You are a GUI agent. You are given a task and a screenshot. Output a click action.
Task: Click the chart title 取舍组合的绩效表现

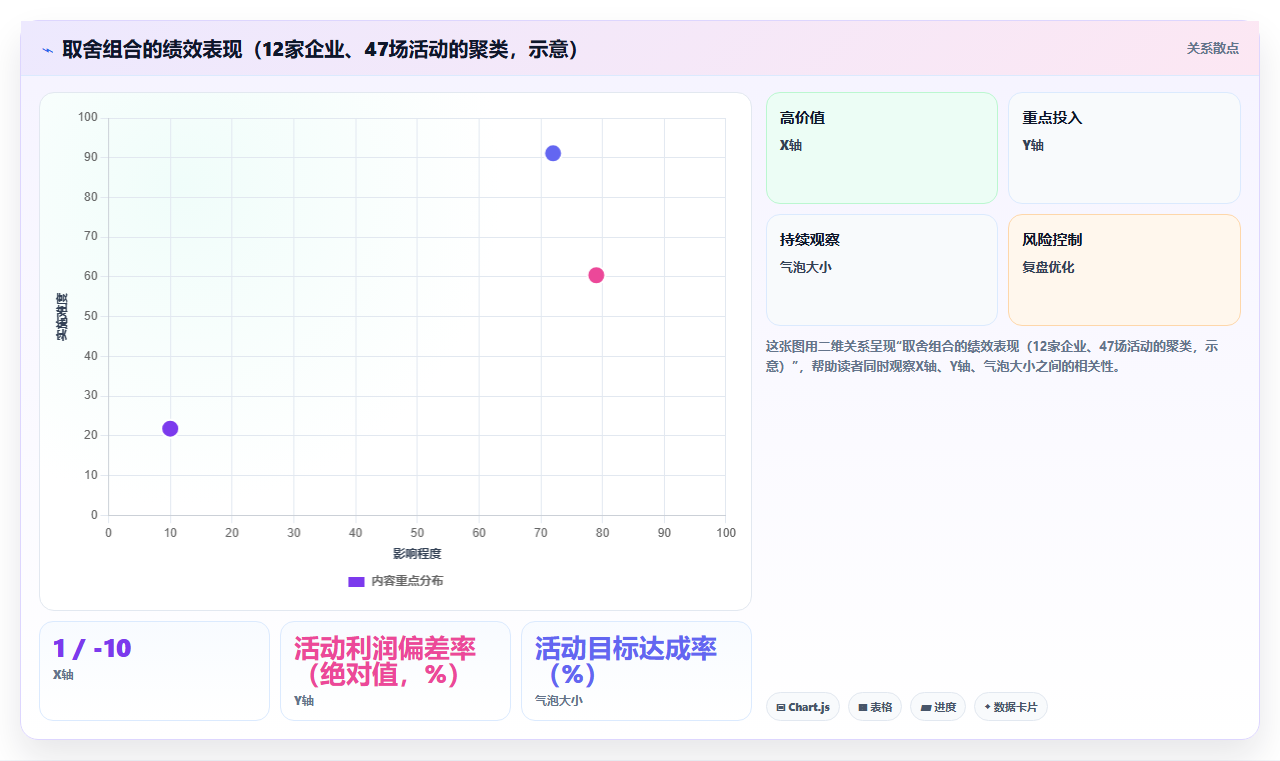point(320,49)
